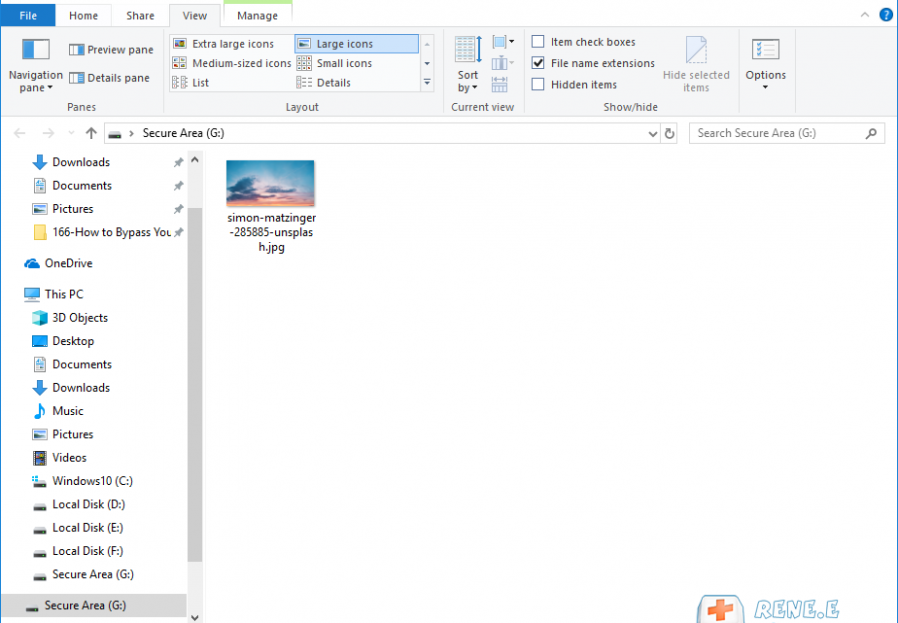Select Extra large icons layout

tap(232, 44)
